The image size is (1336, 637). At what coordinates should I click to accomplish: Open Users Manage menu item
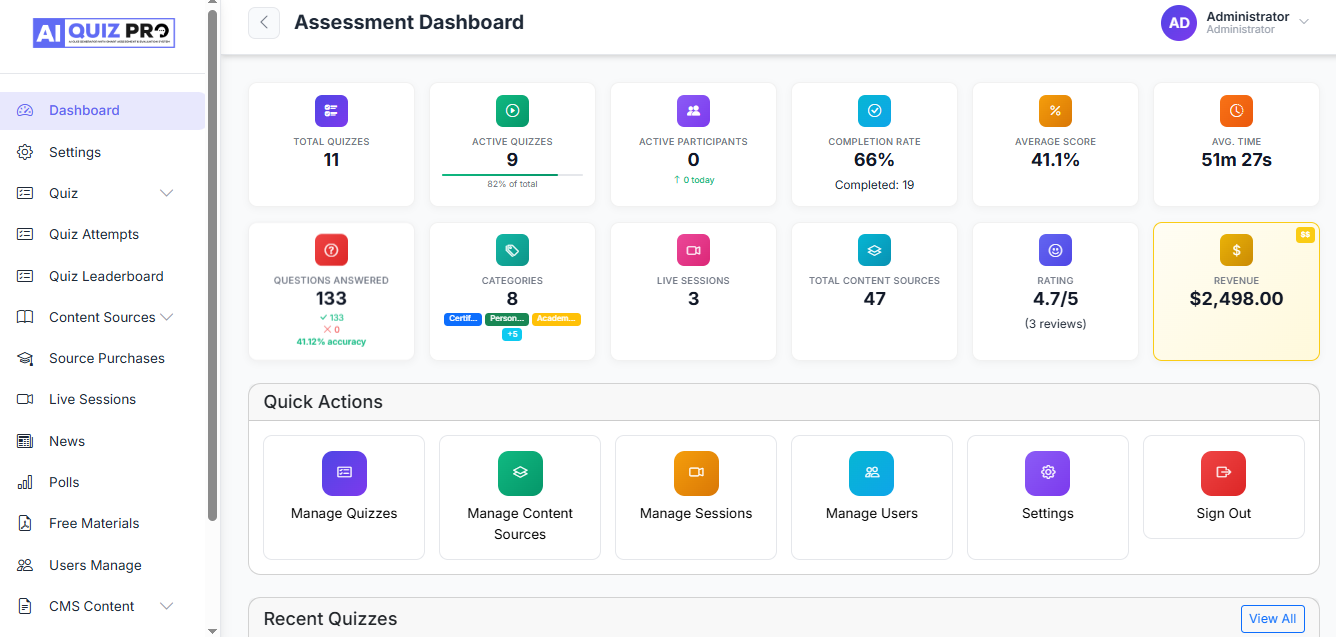pyautogui.click(x=102, y=565)
